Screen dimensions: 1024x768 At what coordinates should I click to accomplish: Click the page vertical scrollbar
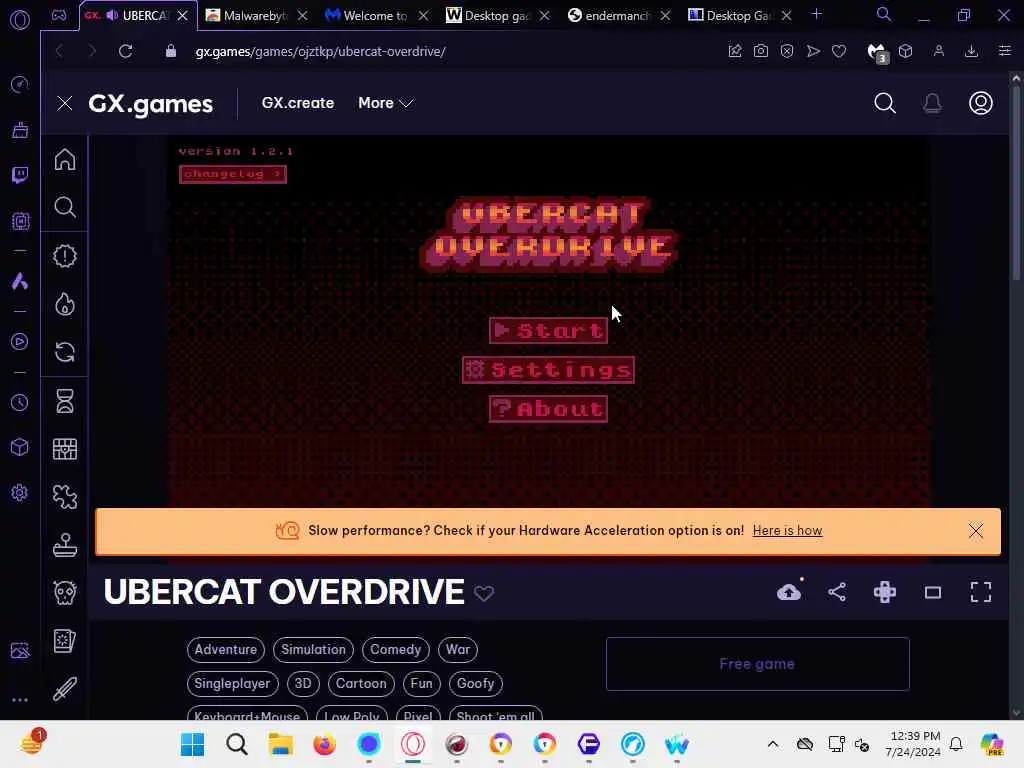pyautogui.click(x=1016, y=183)
